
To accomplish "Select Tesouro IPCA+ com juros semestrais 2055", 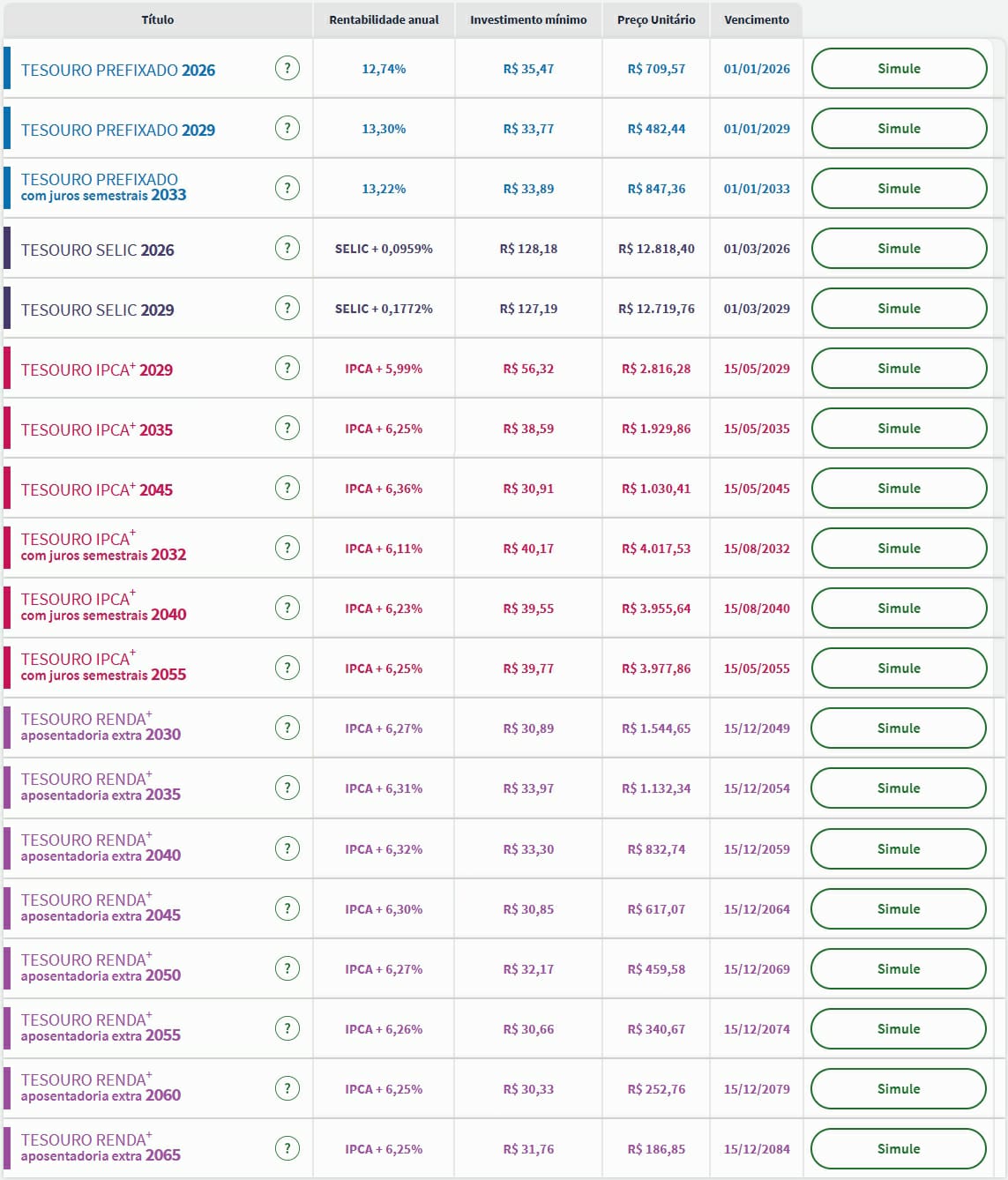I will coord(103,668).
